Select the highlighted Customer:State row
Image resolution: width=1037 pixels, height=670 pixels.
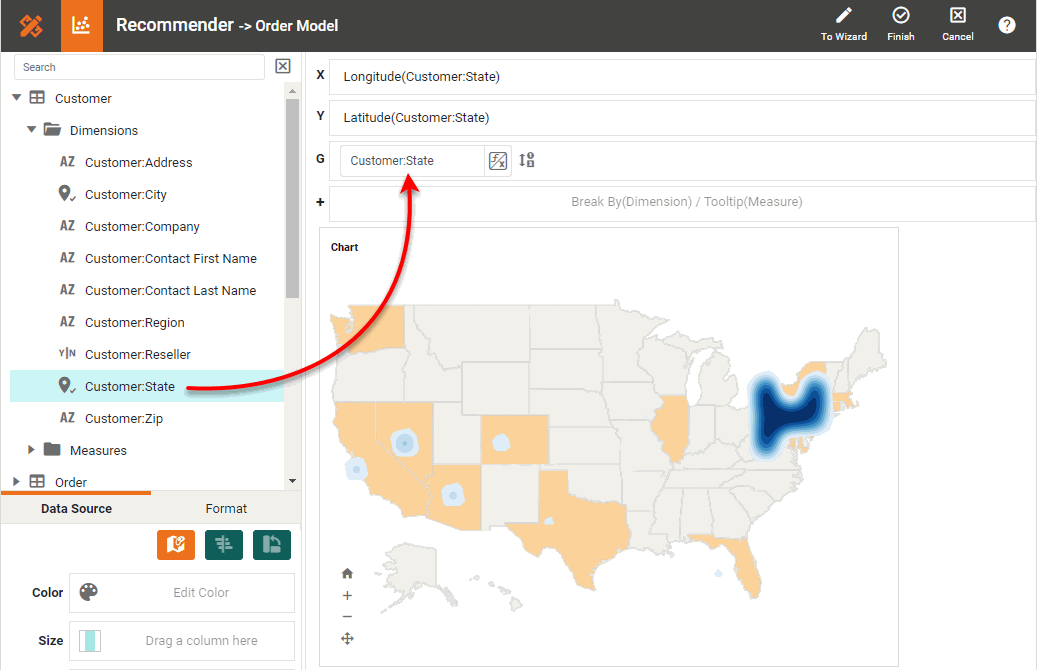[x=147, y=386]
